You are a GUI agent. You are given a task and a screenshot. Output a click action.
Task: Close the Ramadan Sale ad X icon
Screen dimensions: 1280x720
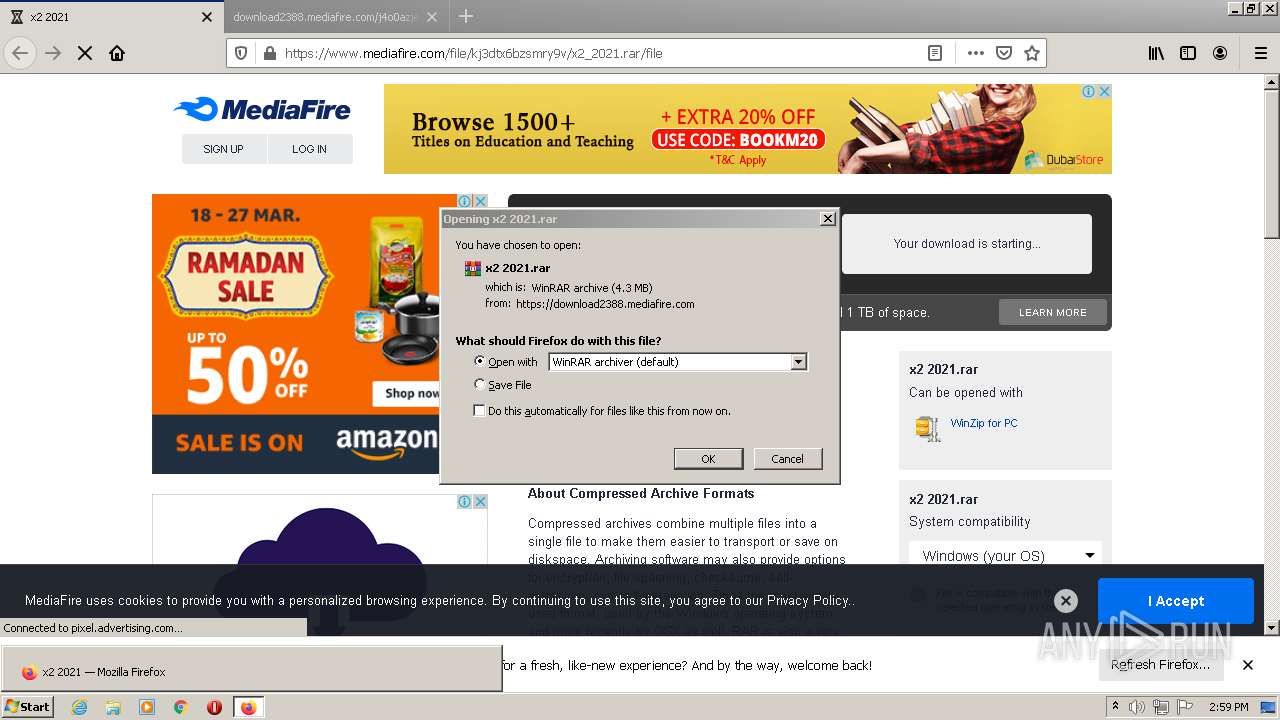click(x=480, y=201)
